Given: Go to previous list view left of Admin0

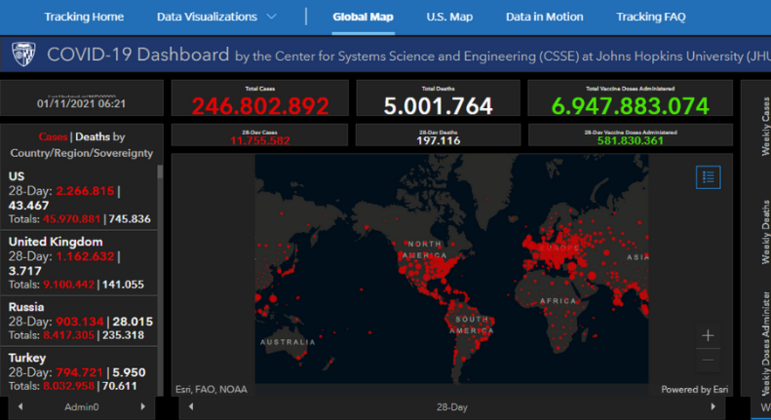Looking at the screenshot, I should coord(20,407).
